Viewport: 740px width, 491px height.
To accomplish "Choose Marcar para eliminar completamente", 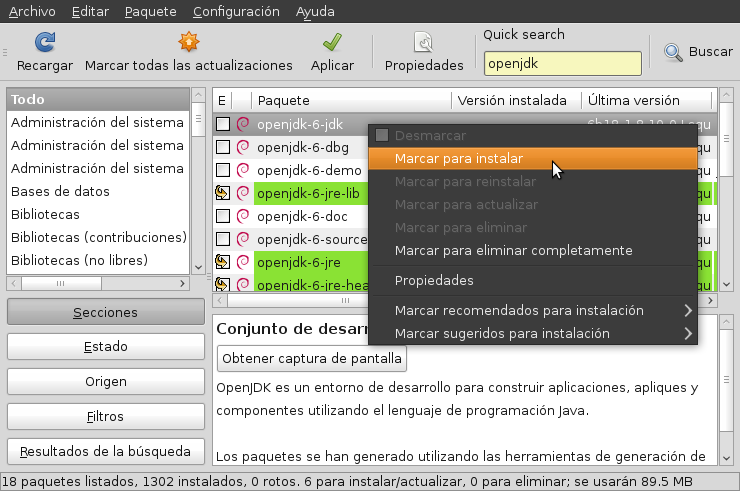I will coord(533,250).
